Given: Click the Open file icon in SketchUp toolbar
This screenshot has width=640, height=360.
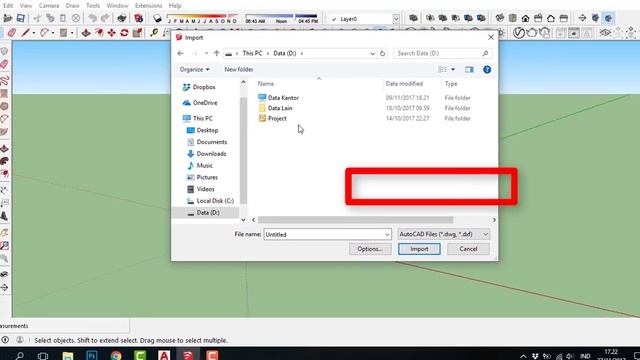Looking at the screenshot, I should pyautogui.click(x=7, y=18).
